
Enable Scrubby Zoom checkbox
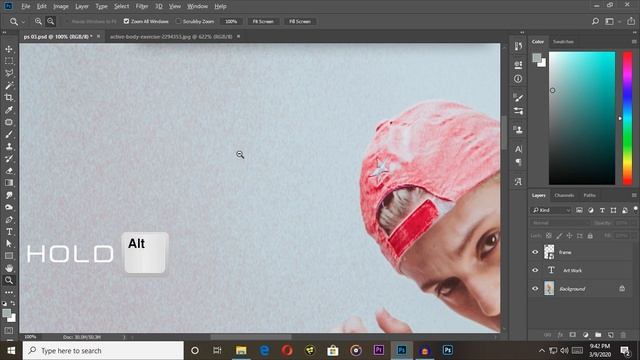pos(178,21)
